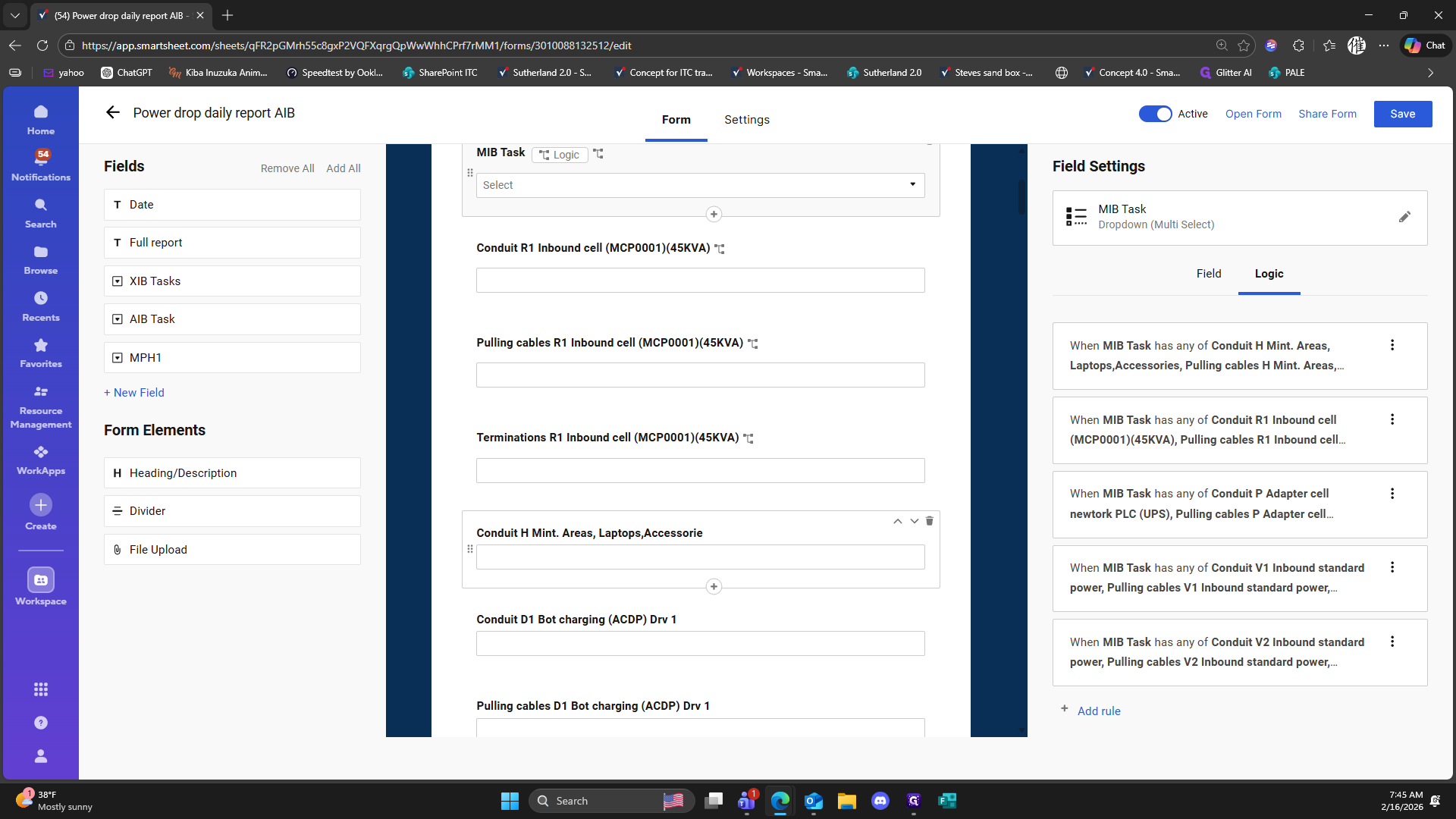Open Notifications in the sidebar
Viewport: 1456px width, 819px height.
click(x=41, y=165)
